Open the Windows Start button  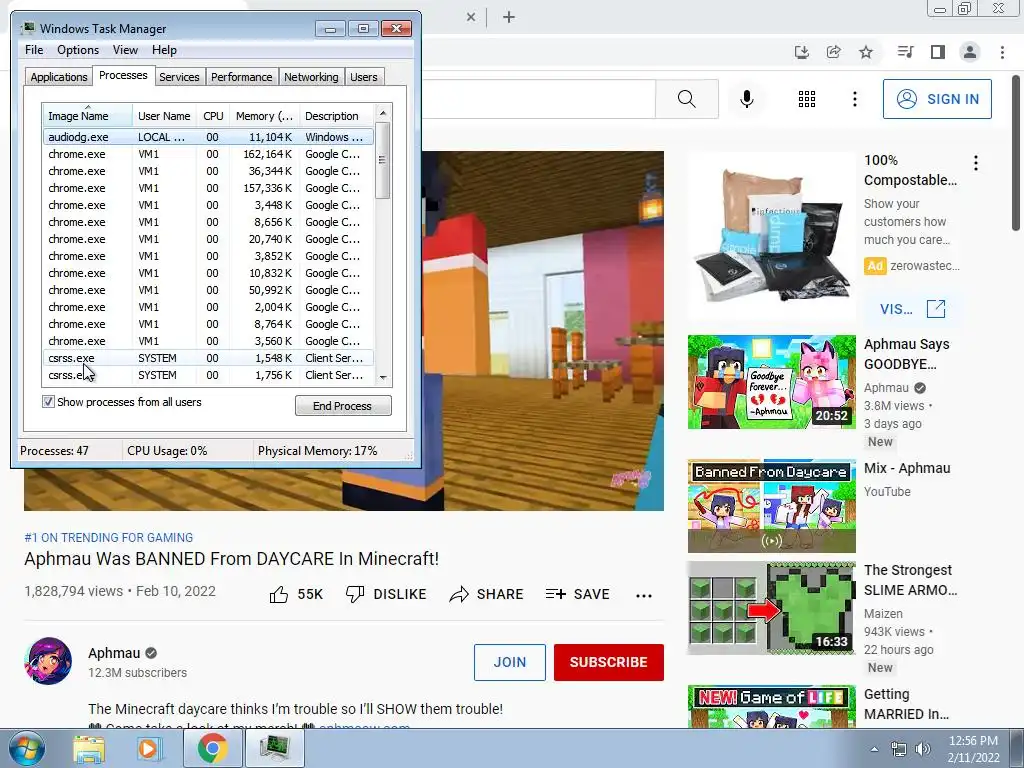27,748
